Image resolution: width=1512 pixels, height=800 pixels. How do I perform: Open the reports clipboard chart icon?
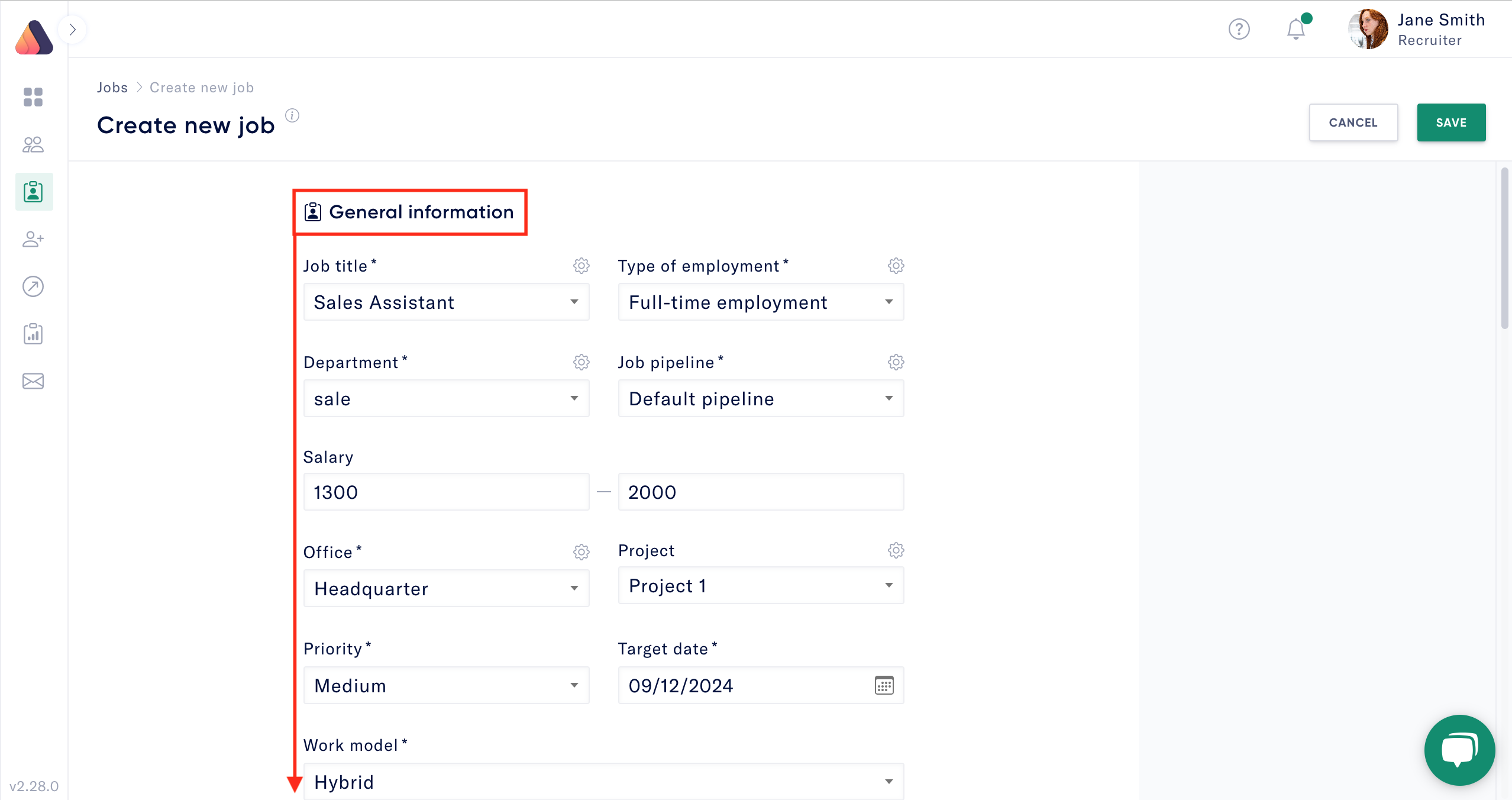(x=33, y=334)
